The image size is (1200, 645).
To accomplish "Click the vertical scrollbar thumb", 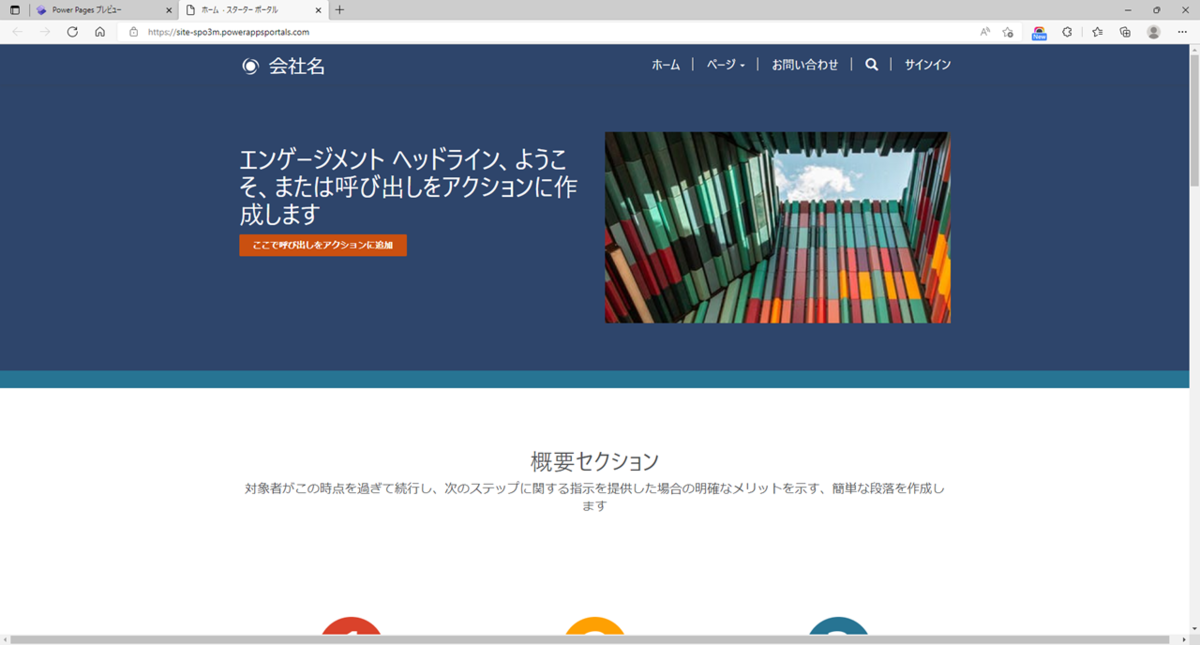I will point(1194,120).
